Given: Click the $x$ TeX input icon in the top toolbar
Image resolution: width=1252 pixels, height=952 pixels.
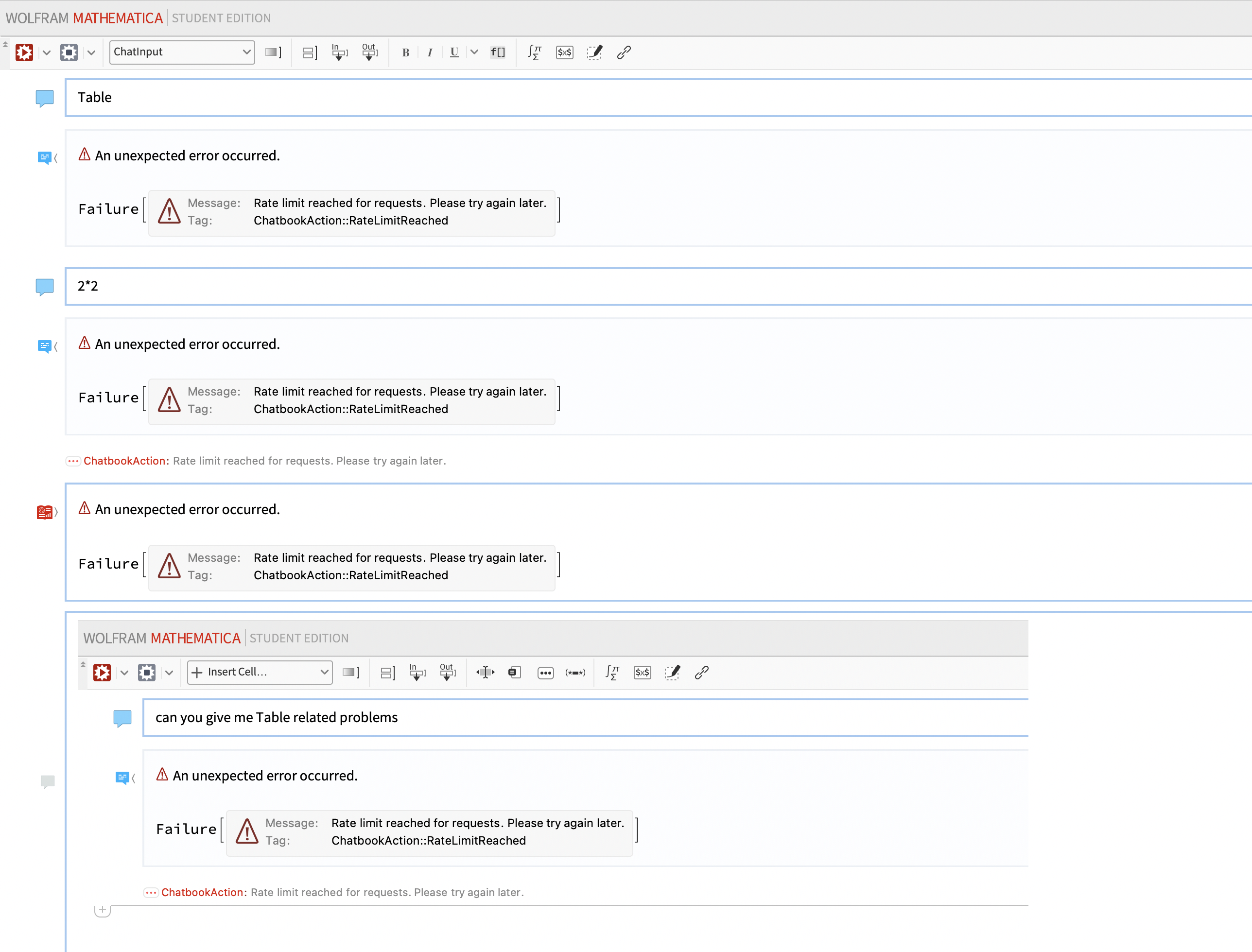Looking at the screenshot, I should [564, 52].
